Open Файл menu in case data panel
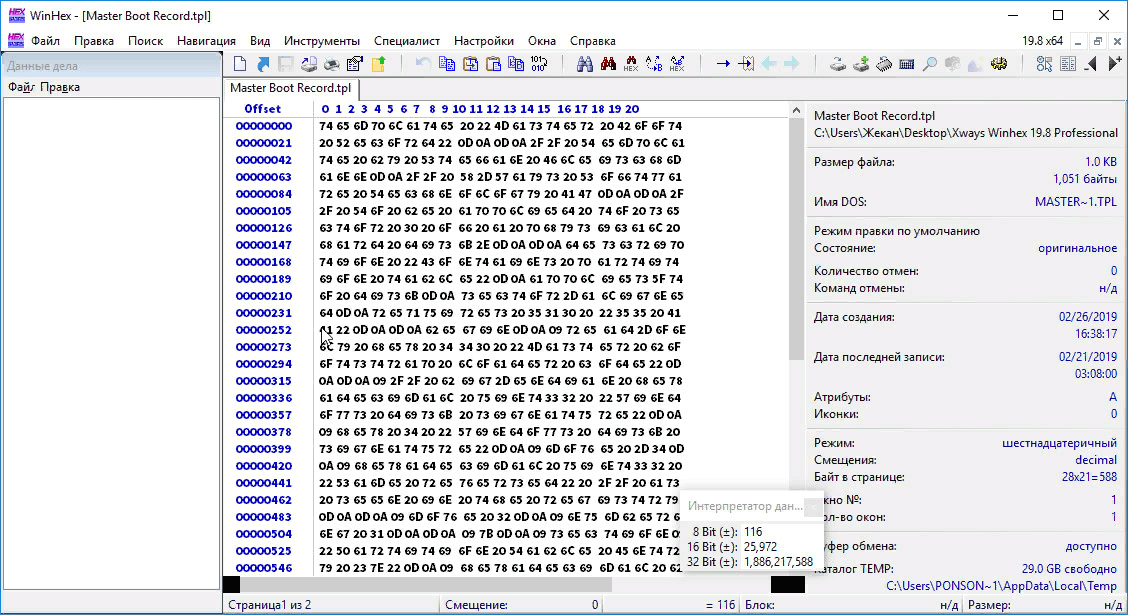1128x615 pixels. click(x=21, y=87)
